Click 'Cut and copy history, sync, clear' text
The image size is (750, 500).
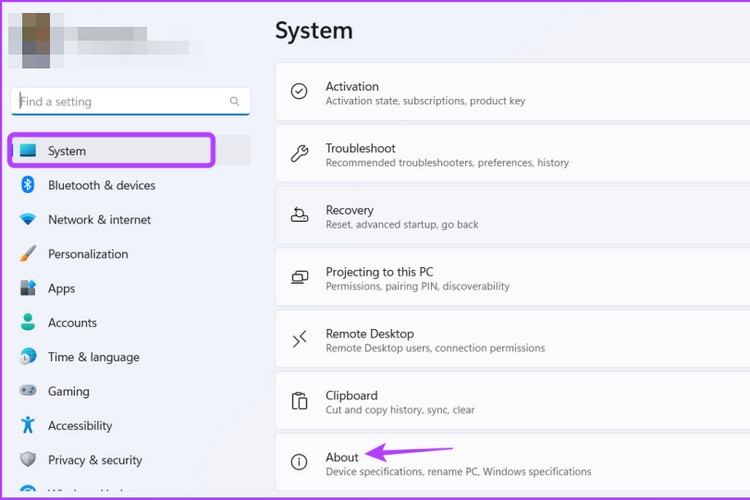[400, 410]
